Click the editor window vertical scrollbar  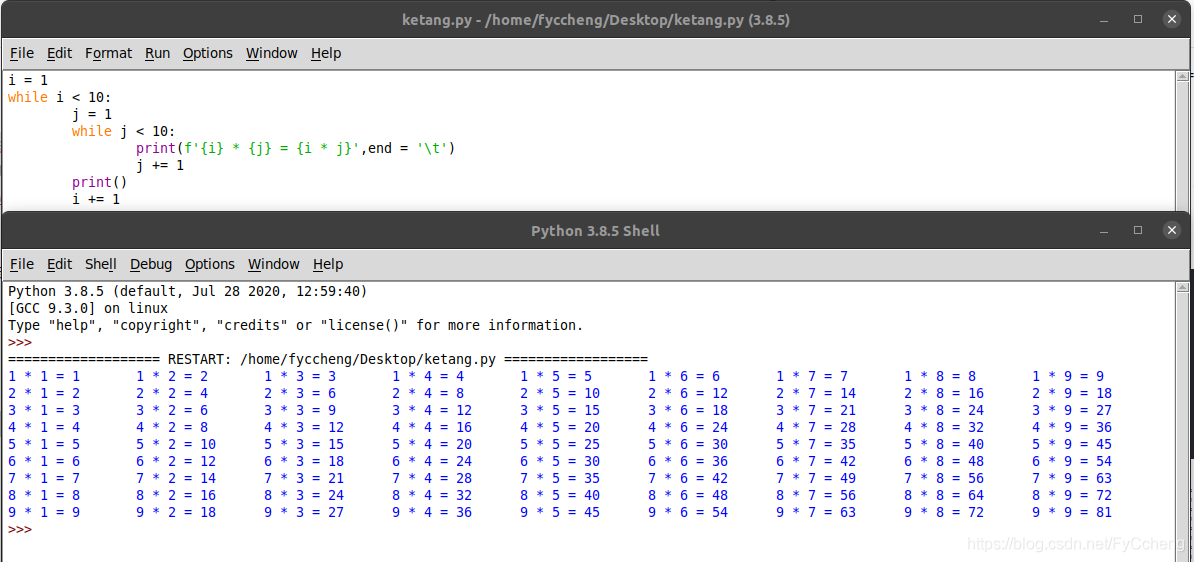pos(1182,140)
